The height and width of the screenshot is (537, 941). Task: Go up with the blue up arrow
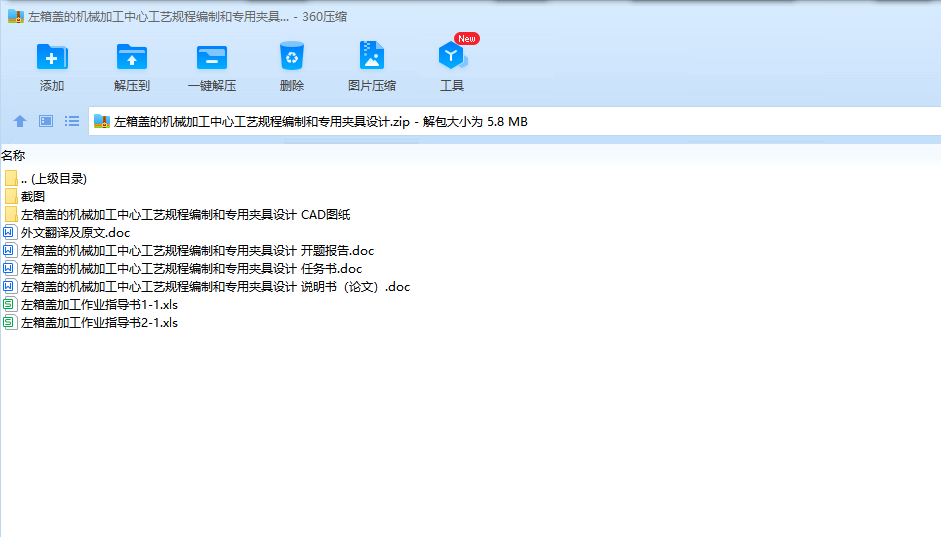pos(20,121)
